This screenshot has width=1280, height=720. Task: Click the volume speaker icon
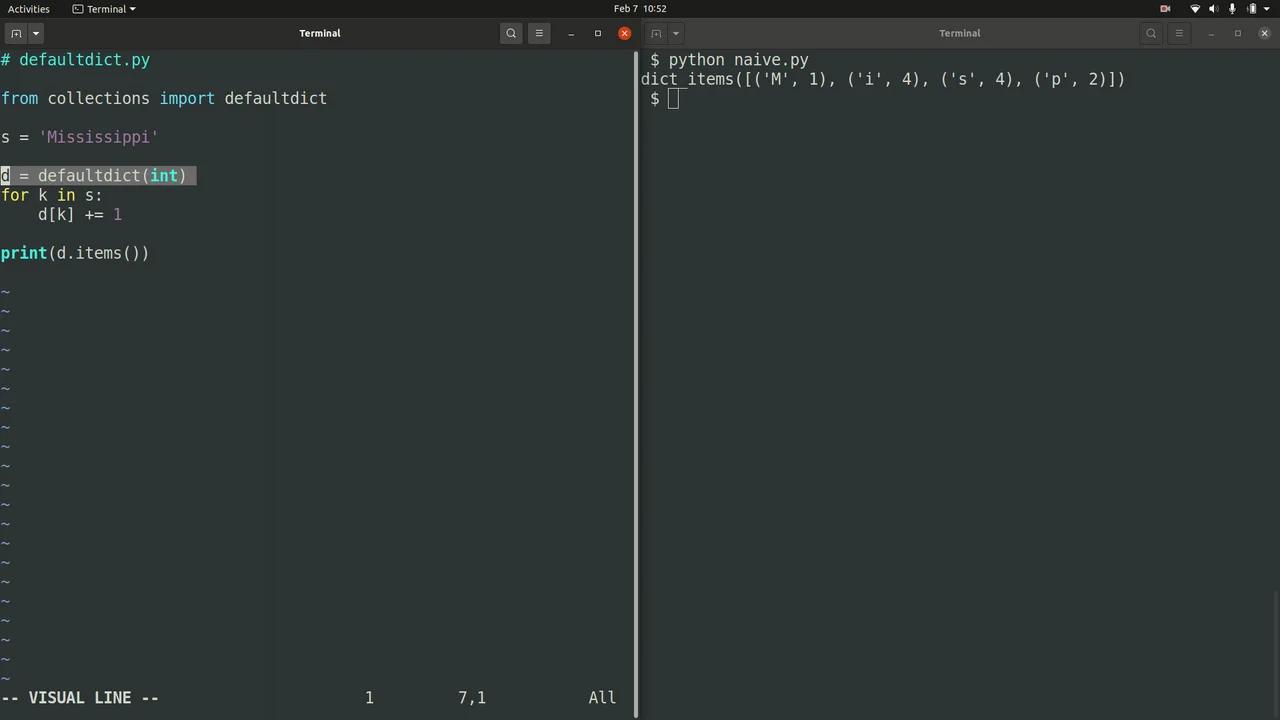[x=1214, y=9]
